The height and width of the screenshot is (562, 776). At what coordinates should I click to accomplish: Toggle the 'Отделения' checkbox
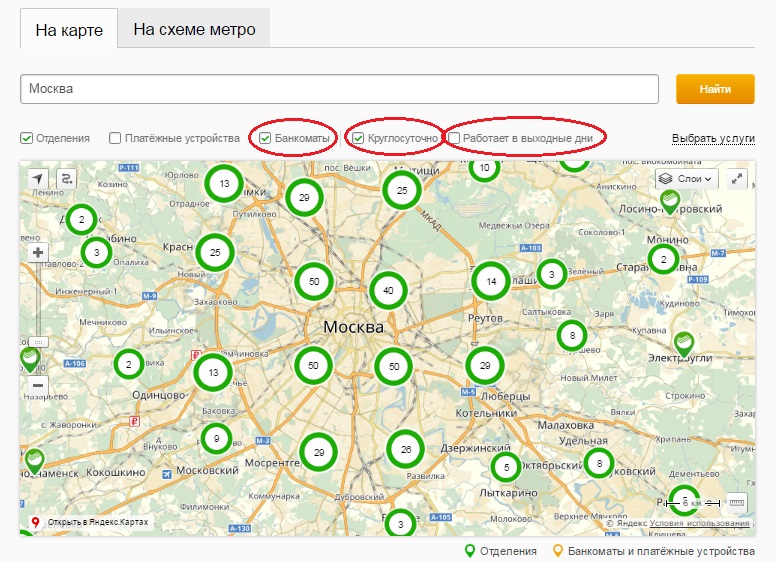click(x=26, y=138)
